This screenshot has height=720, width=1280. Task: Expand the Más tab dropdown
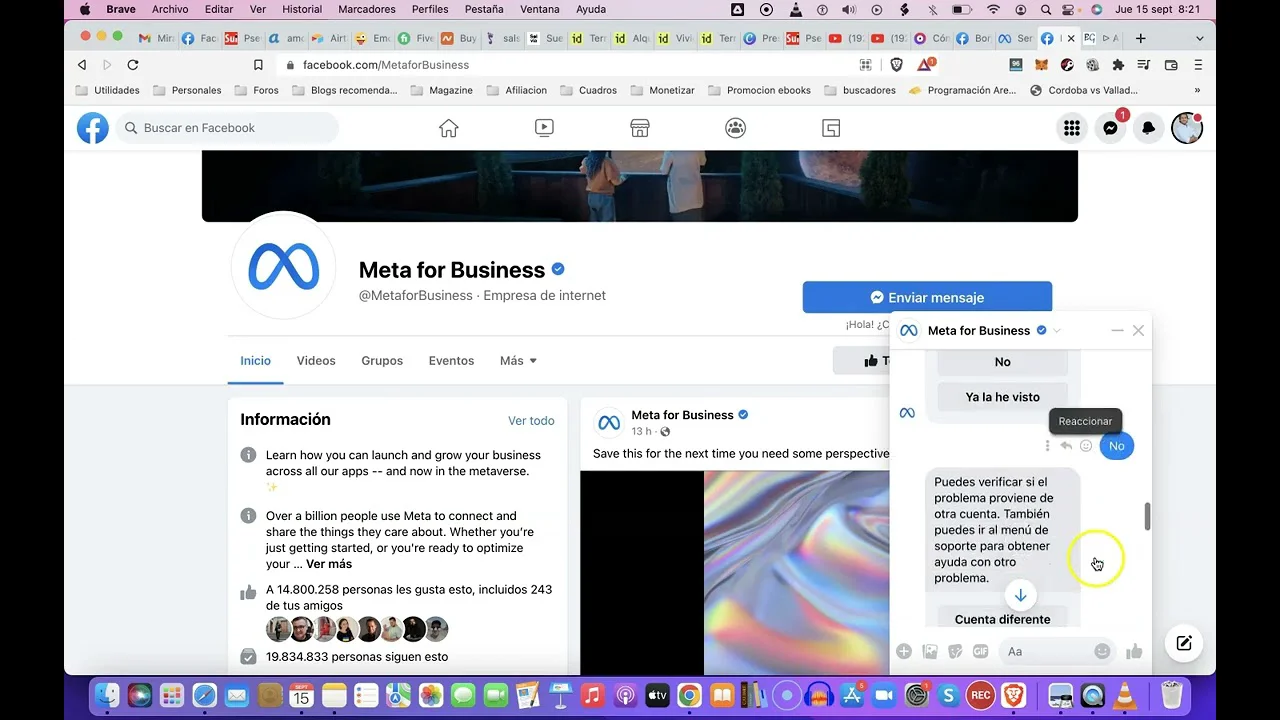coord(518,361)
